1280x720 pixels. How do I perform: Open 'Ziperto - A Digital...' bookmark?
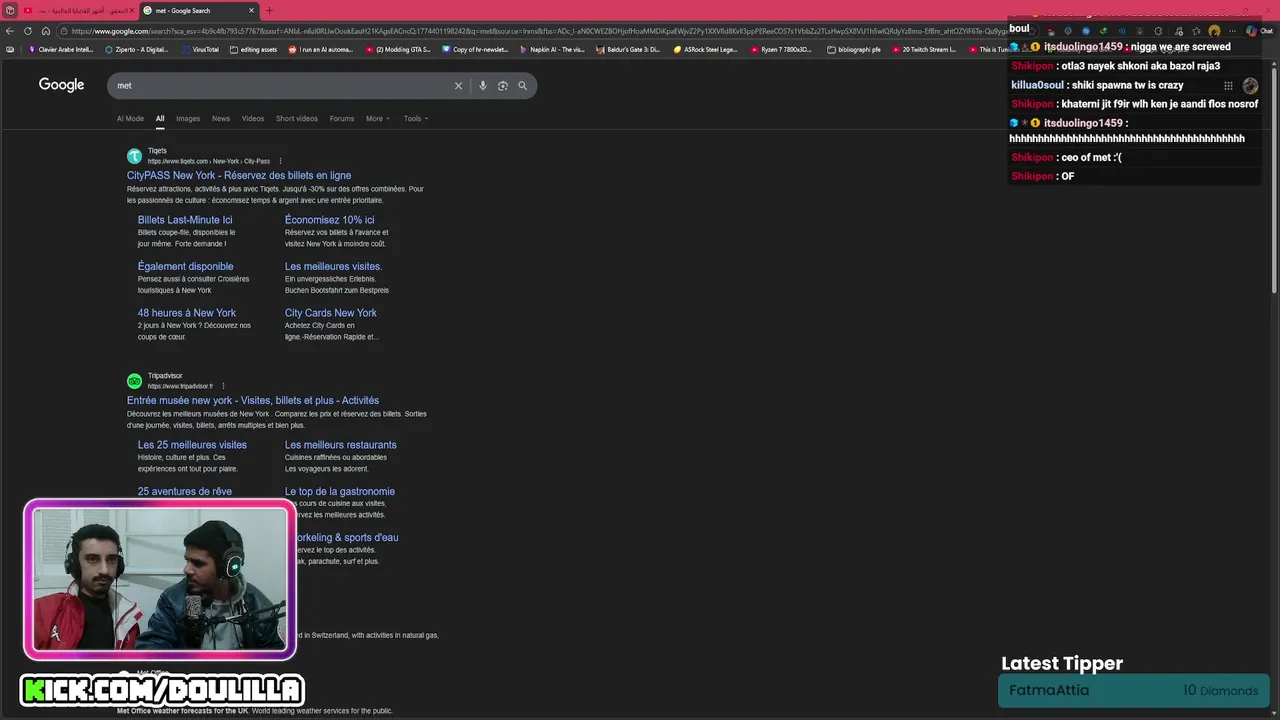[x=137, y=49]
